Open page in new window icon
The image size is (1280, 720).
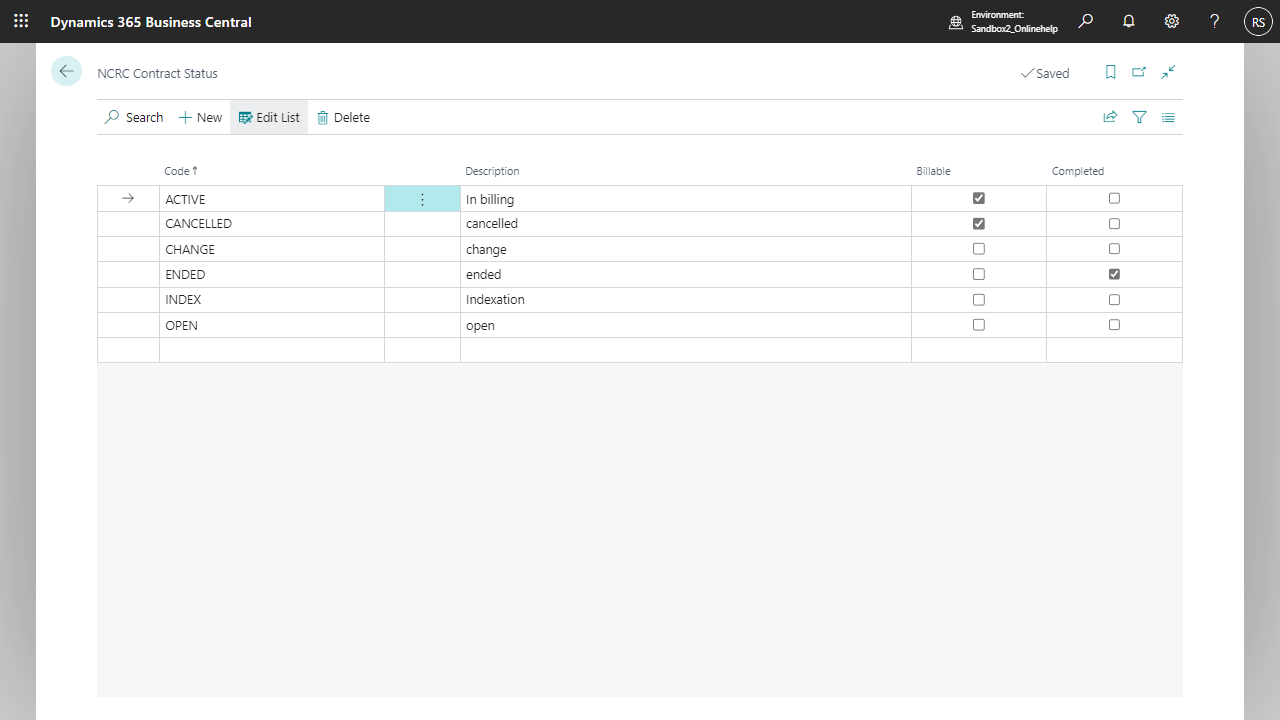pyautogui.click(x=1139, y=72)
